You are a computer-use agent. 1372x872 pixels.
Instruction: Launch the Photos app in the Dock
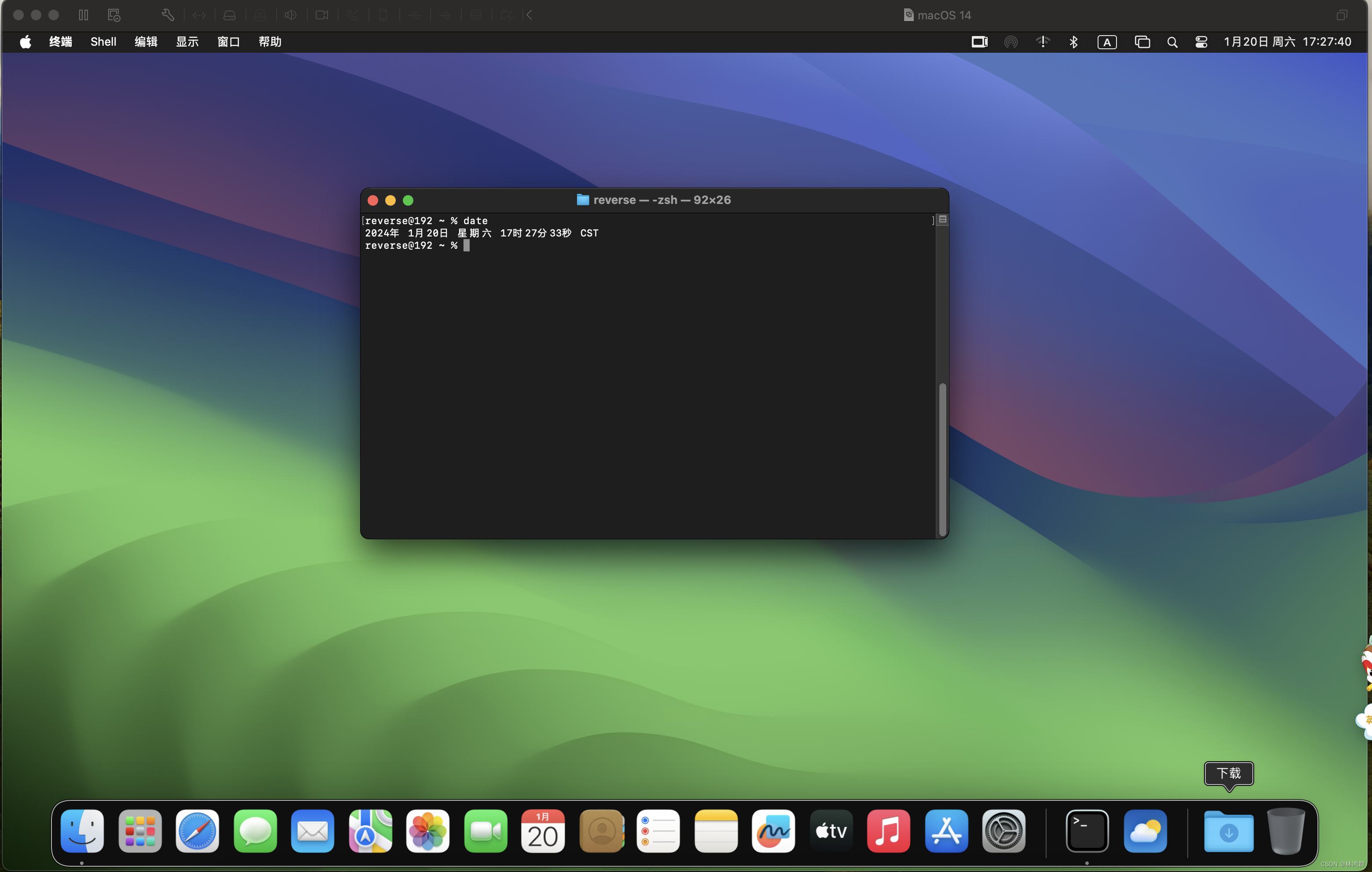(x=427, y=831)
